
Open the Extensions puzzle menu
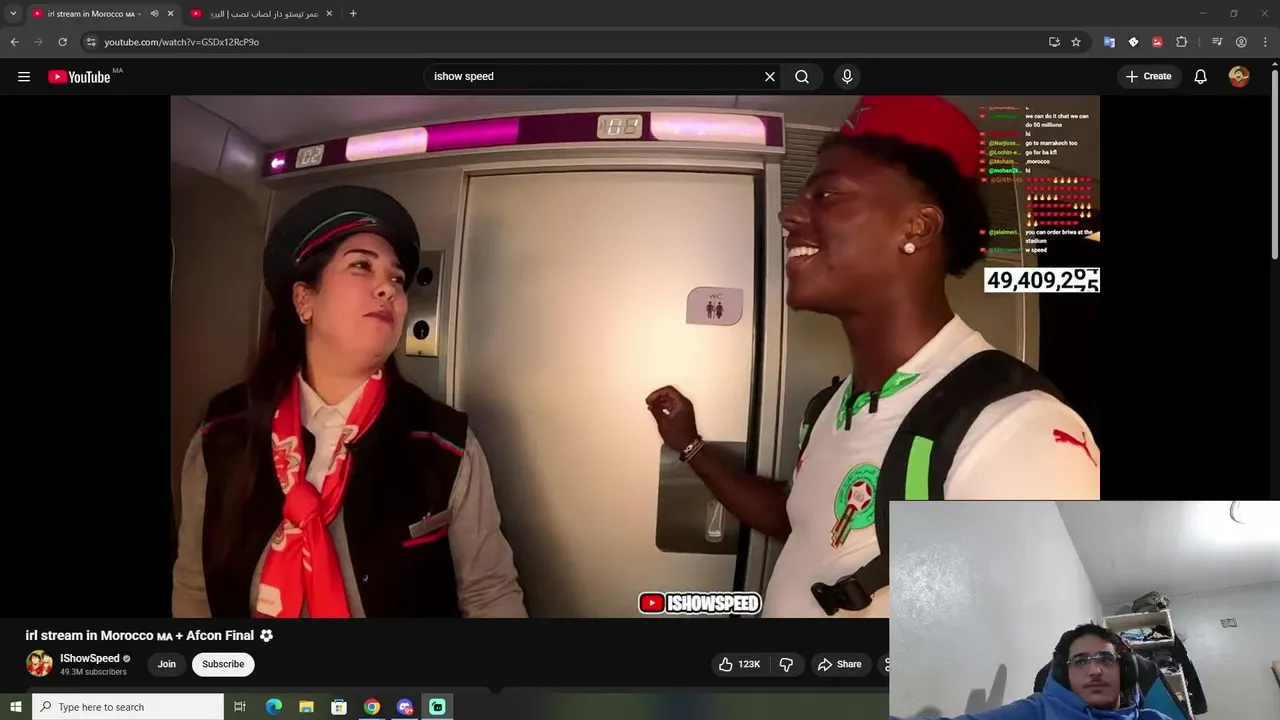[x=1181, y=42]
